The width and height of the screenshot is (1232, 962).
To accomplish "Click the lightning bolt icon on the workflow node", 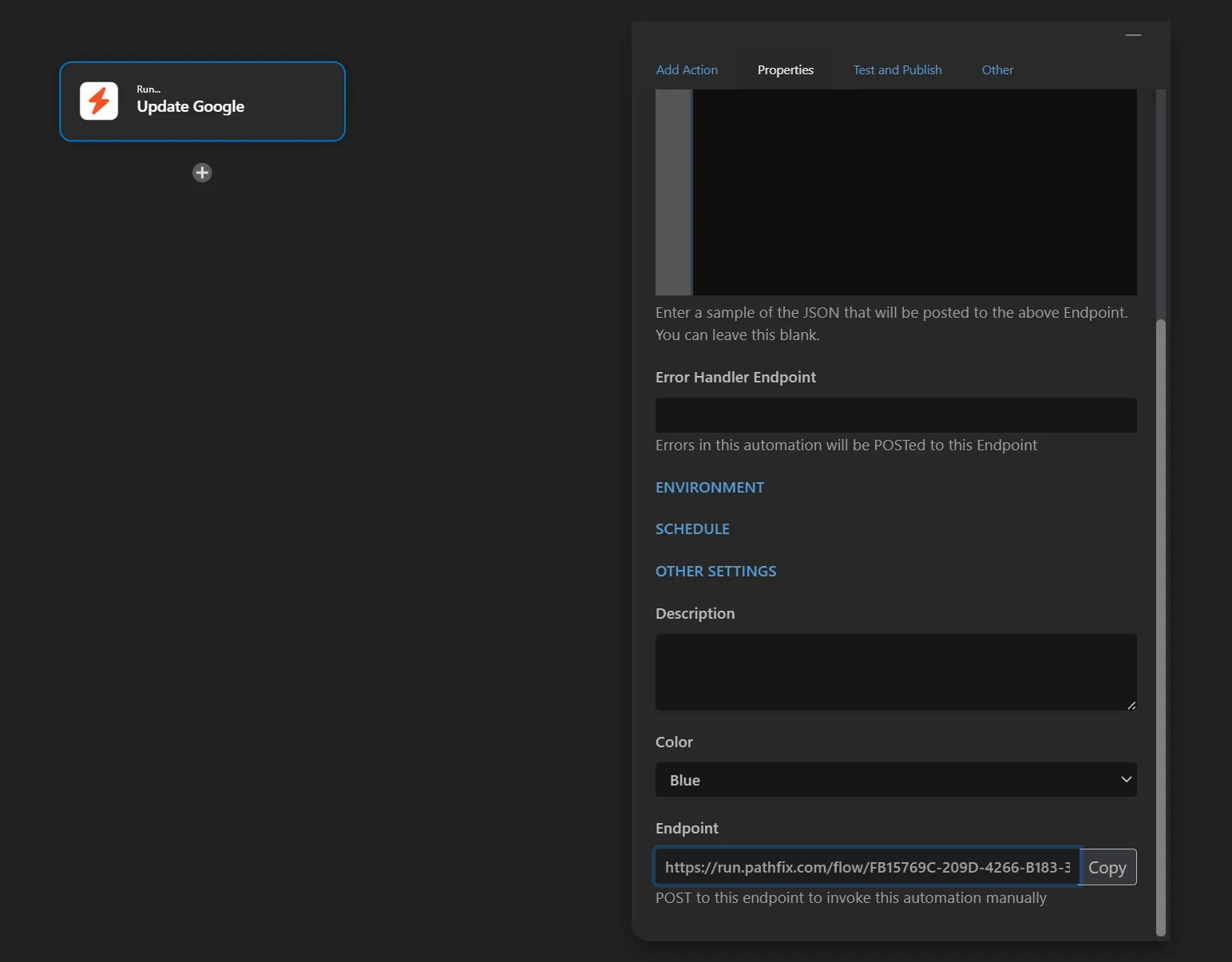I will click(99, 101).
